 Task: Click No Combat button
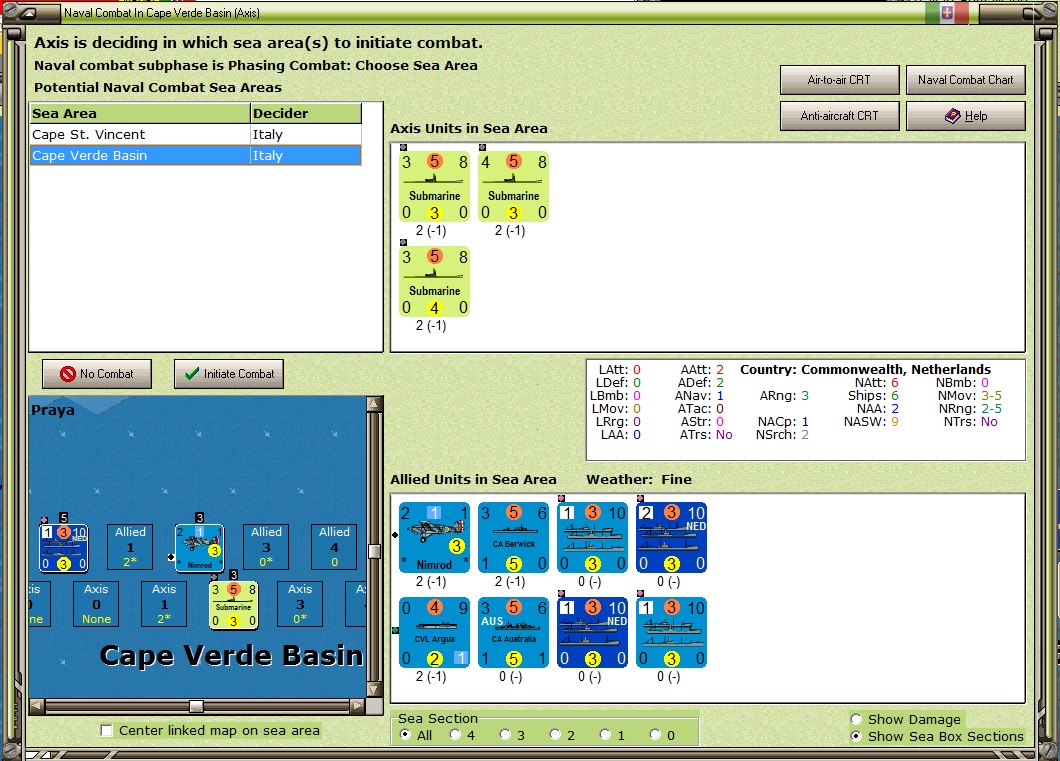(97, 374)
